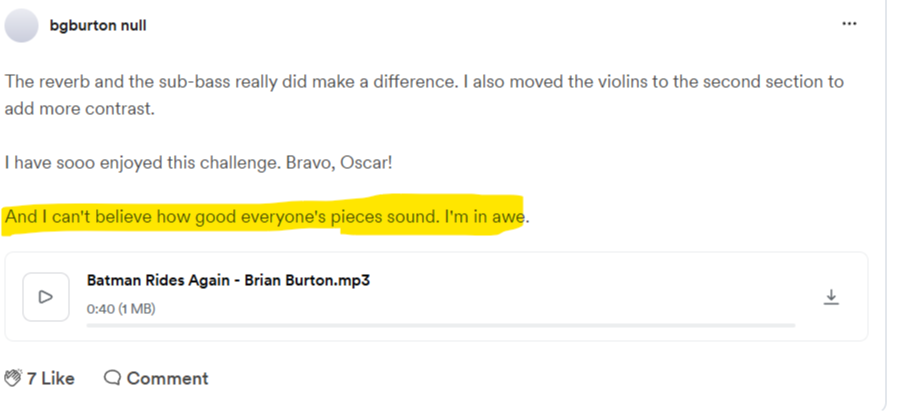Click the 0:40 (1 MB) duration text
The height and width of the screenshot is (411, 915).
tap(121, 309)
